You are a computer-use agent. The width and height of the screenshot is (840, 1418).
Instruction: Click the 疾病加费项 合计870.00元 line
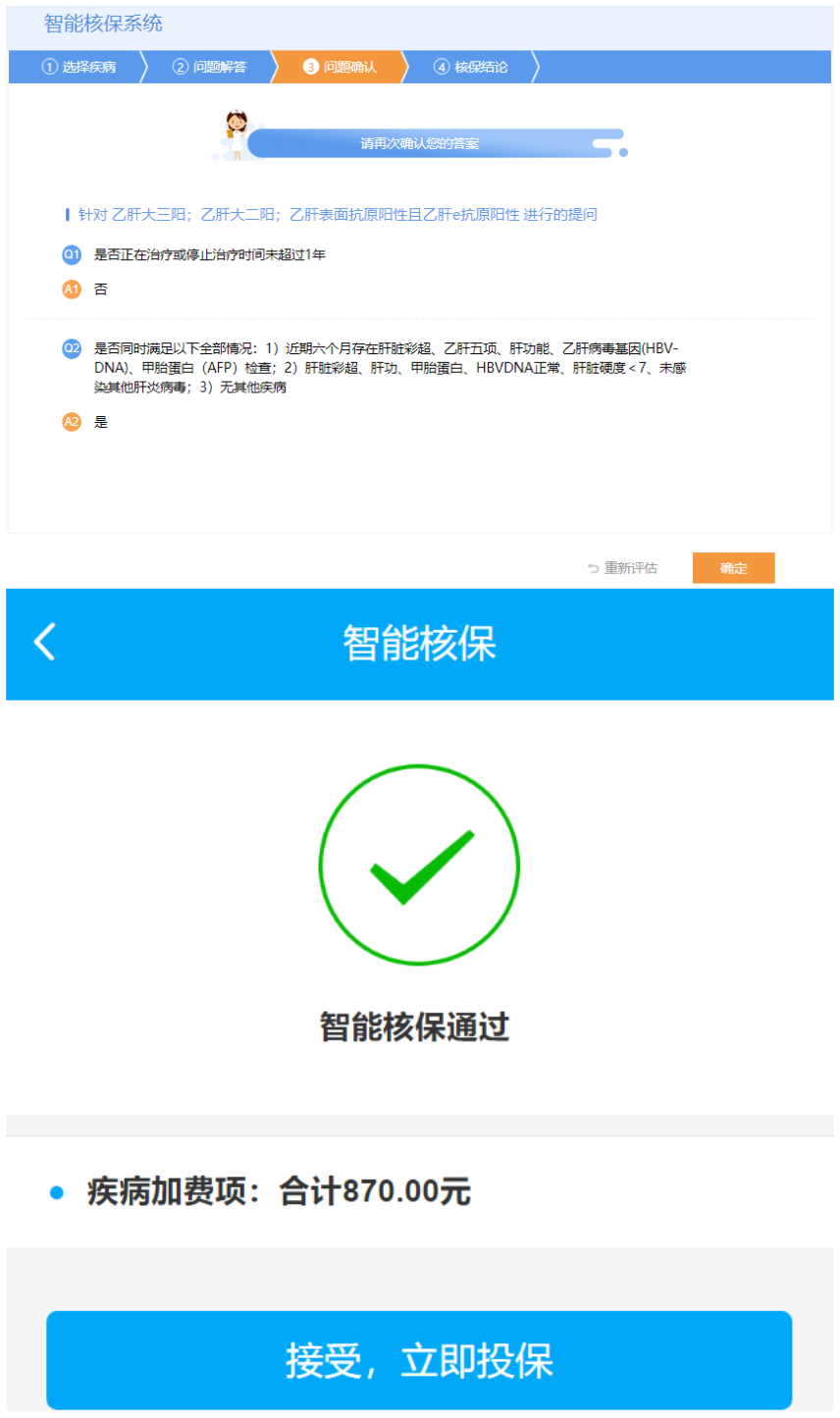(x=279, y=1191)
